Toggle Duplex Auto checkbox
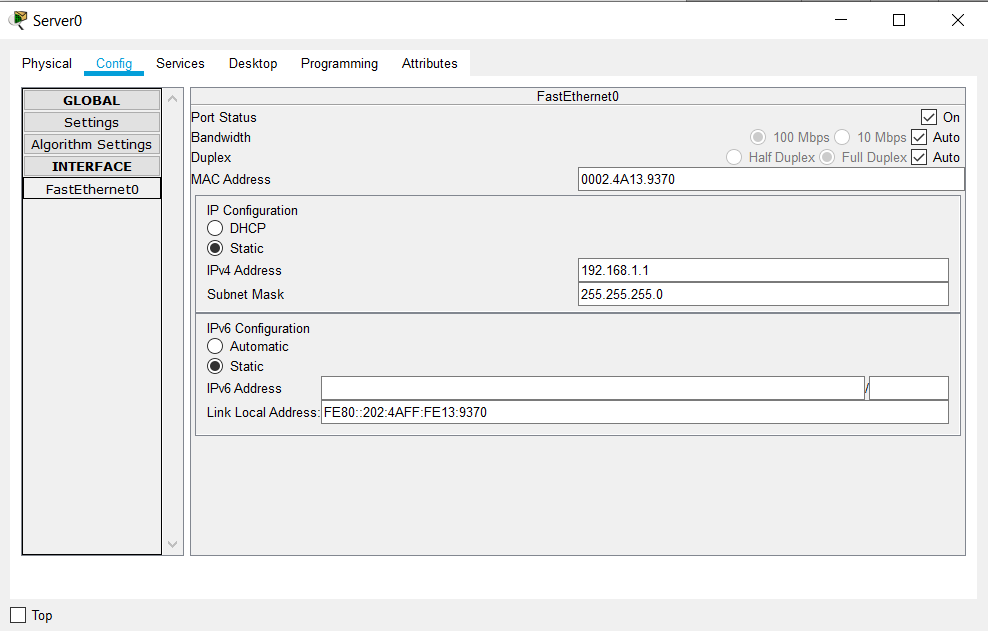 919,158
